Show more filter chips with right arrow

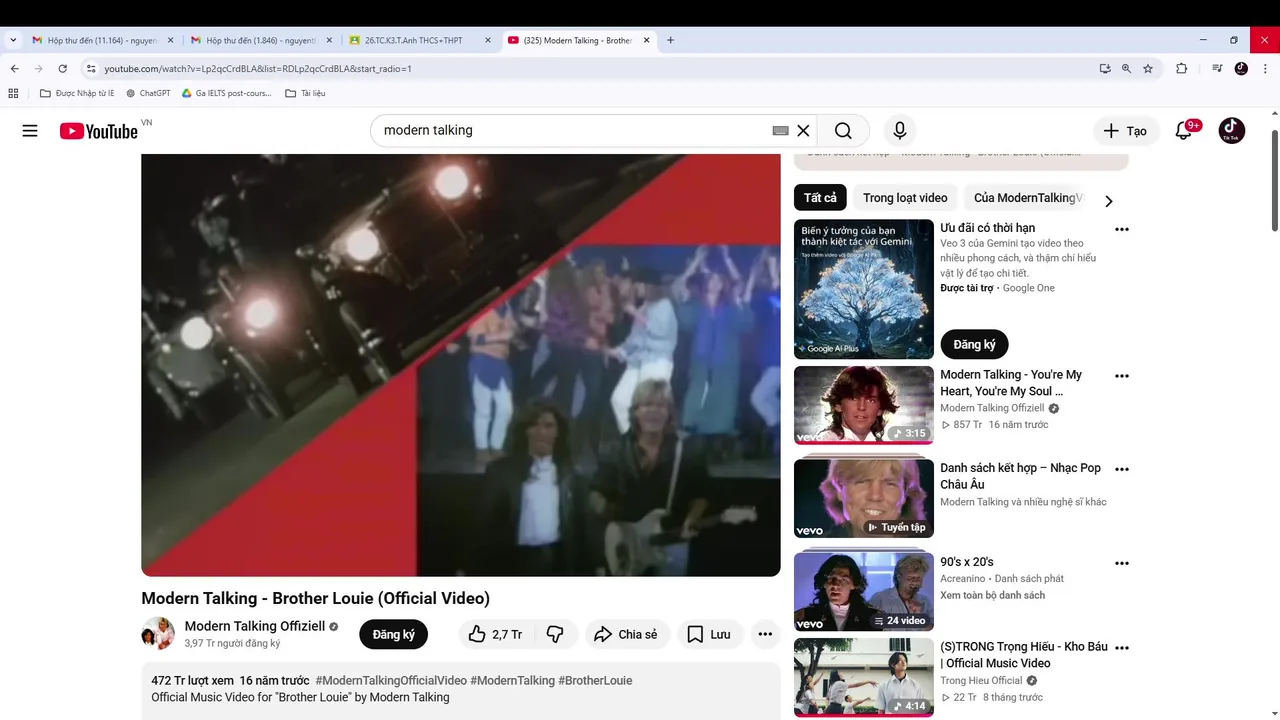(1108, 200)
